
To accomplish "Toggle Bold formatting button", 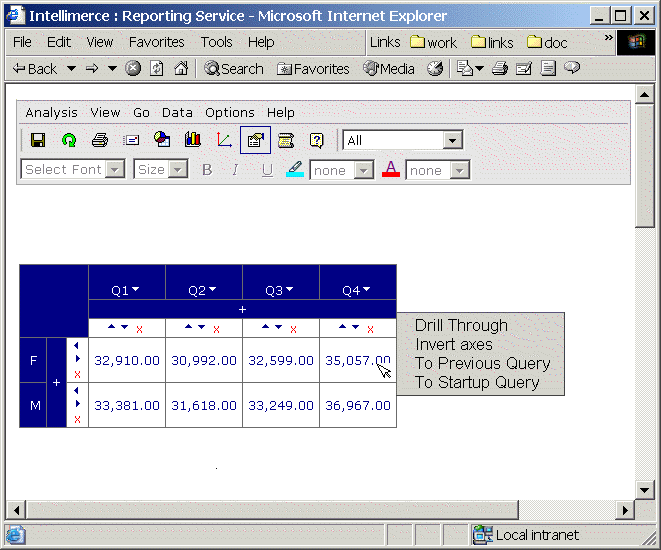I will tap(207, 170).
